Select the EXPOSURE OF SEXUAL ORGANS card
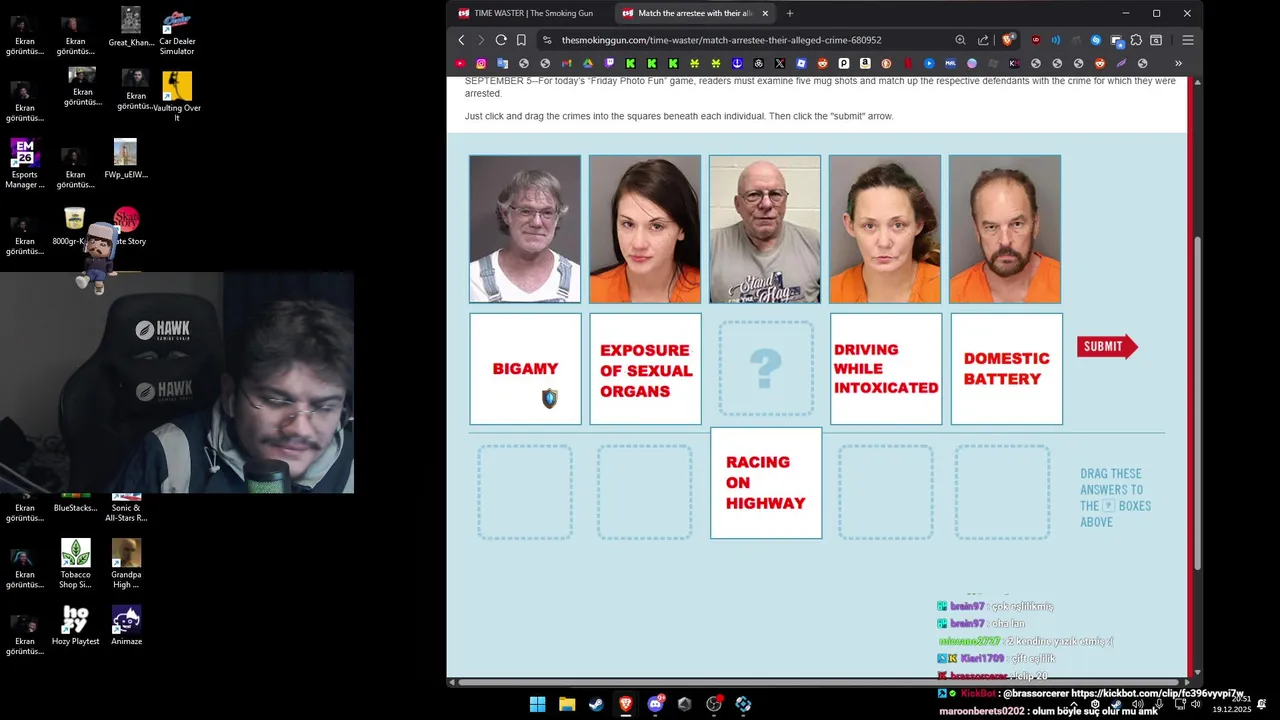Viewport: 1280px width, 720px height. (645, 369)
